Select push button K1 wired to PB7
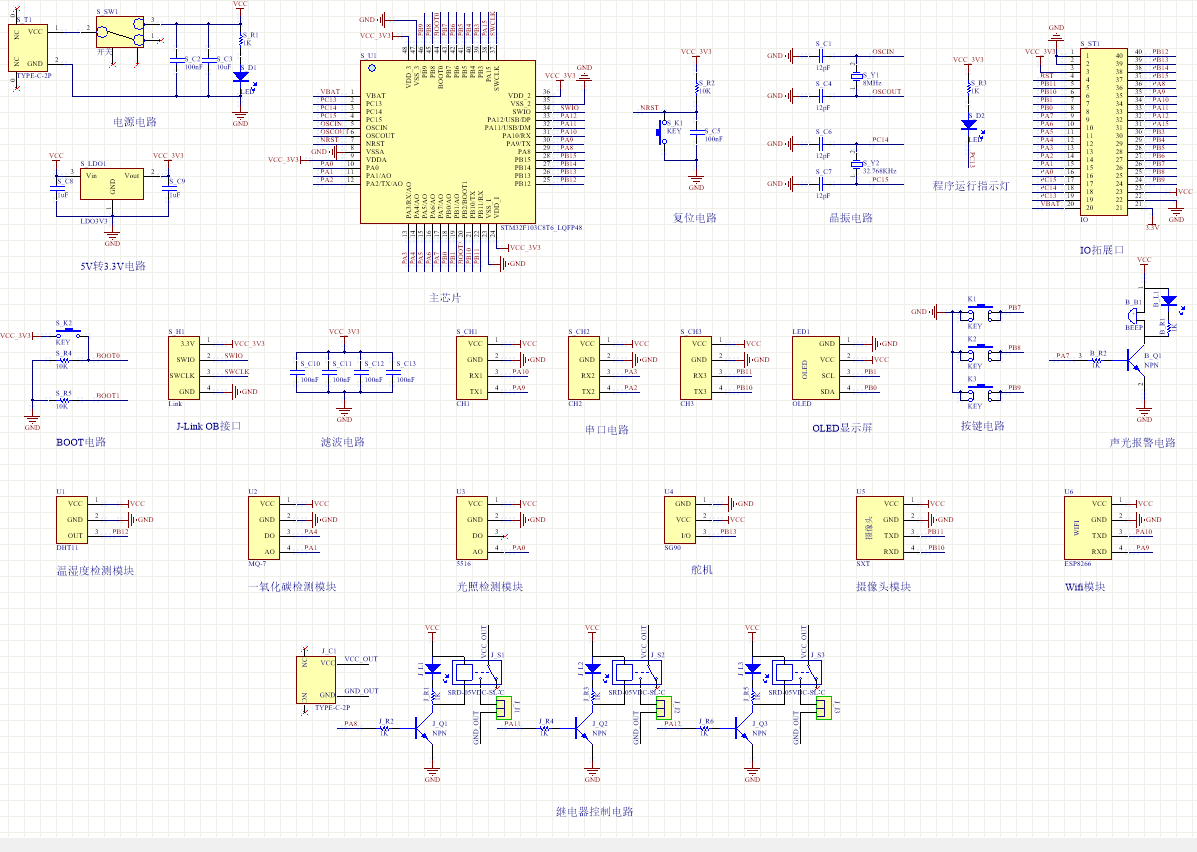The height and width of the screenshot is (852, 1197). click(x=980, y=312)
